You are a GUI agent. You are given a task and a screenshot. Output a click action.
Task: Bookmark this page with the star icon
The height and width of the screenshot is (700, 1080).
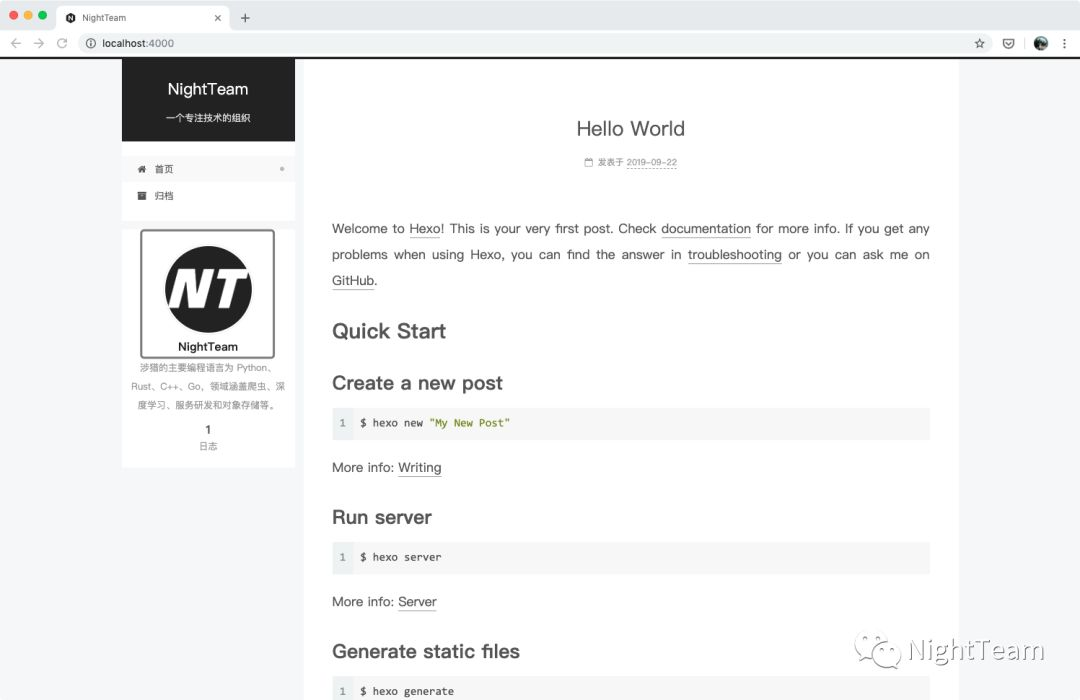[979, 43]
